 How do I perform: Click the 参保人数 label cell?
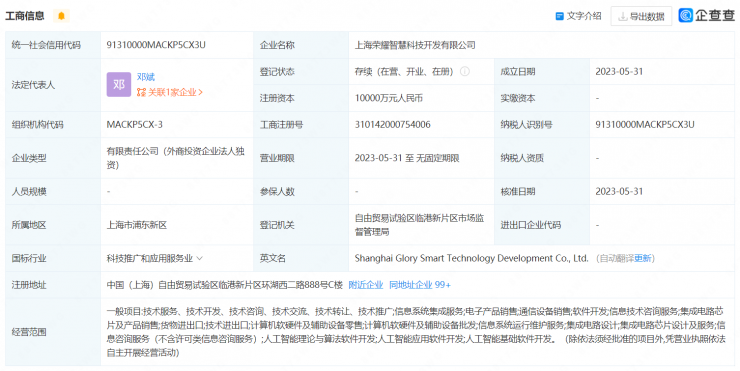(x=301, y=192)
